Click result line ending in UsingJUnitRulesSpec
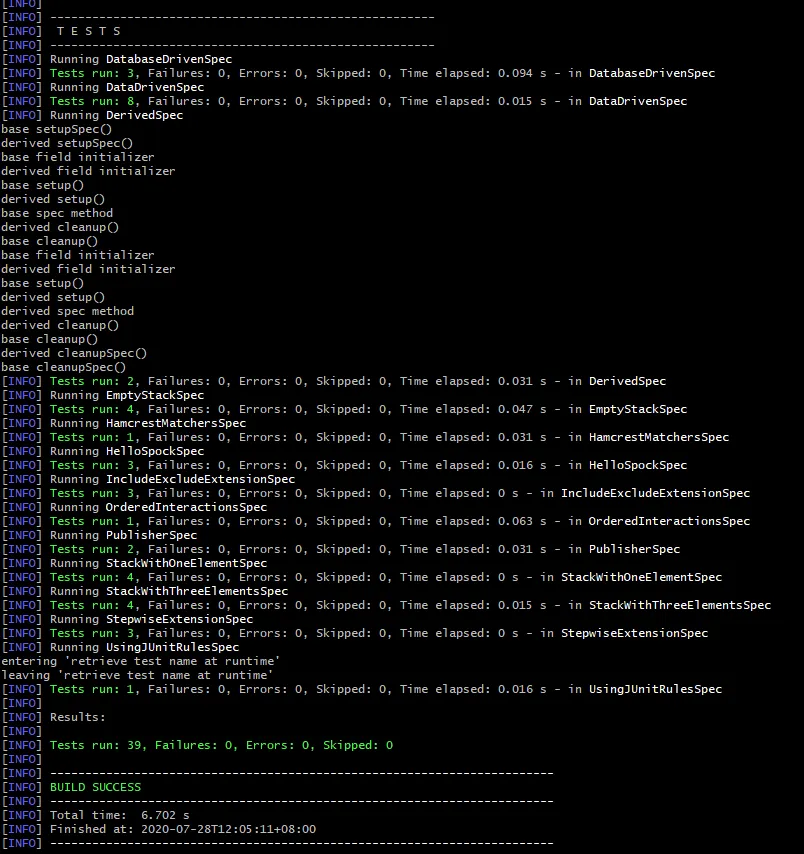 362,690
